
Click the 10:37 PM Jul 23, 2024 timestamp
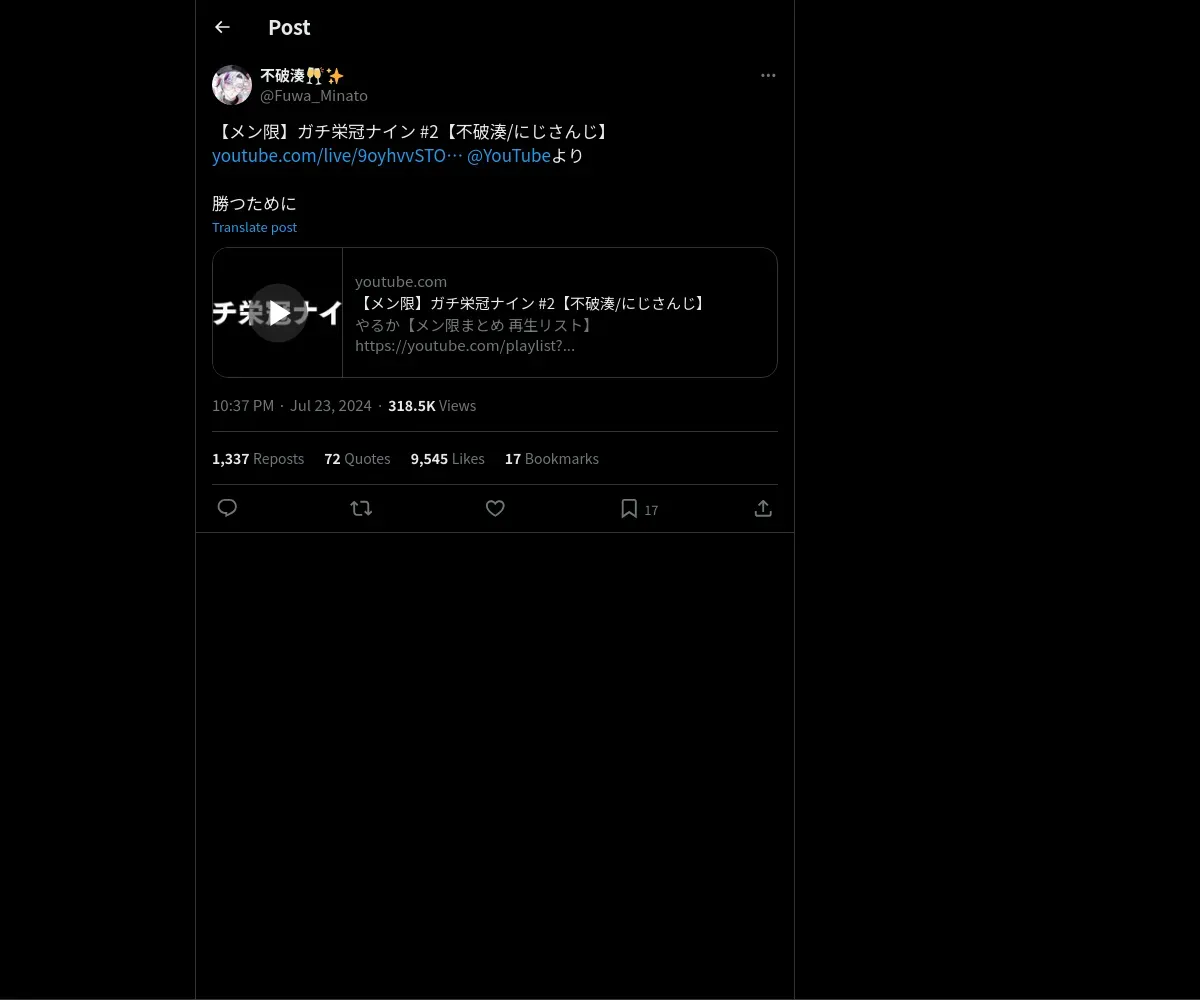click(292, 405)
